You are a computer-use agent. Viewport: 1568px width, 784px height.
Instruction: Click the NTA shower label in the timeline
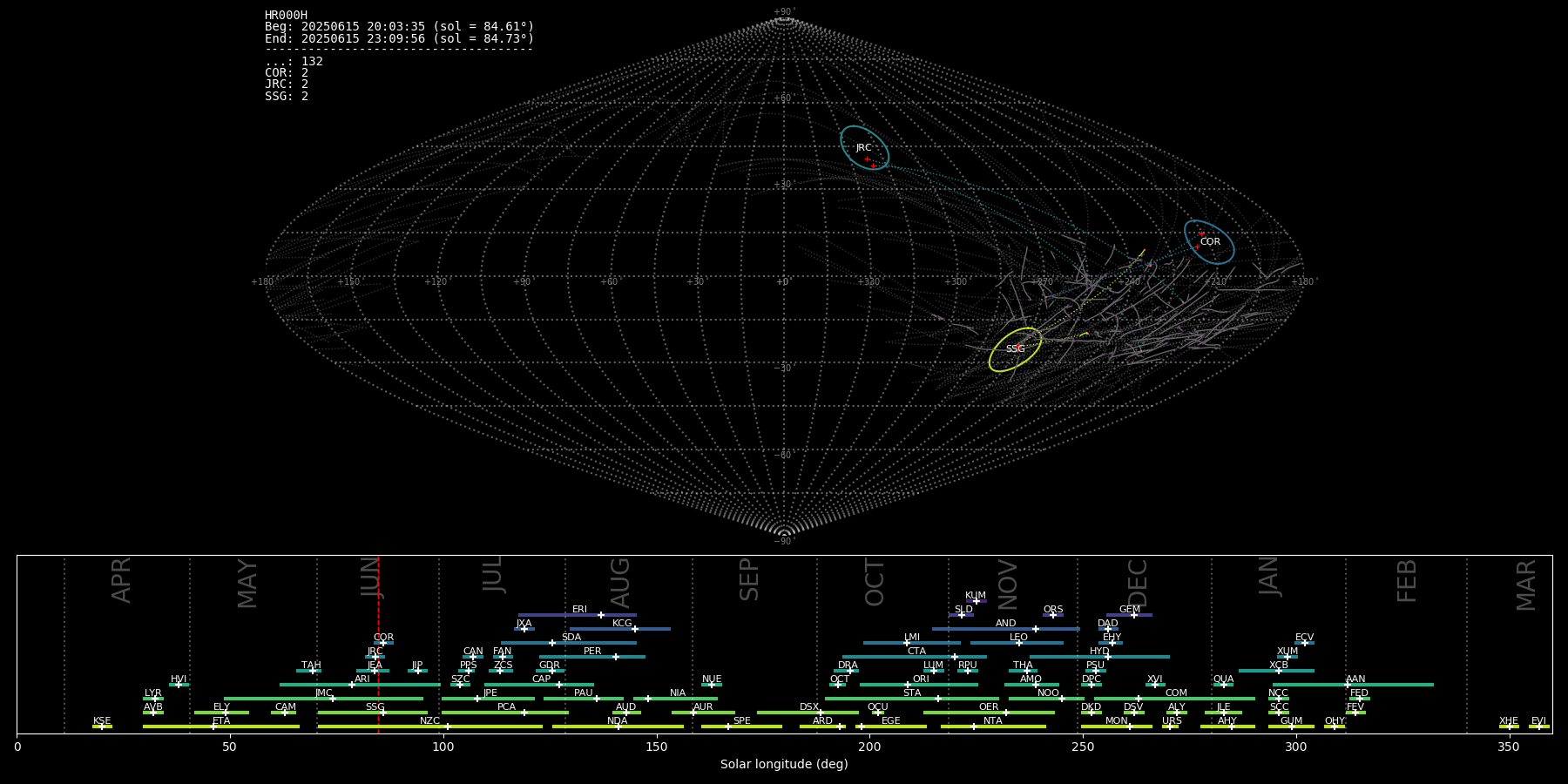(992, 721)
